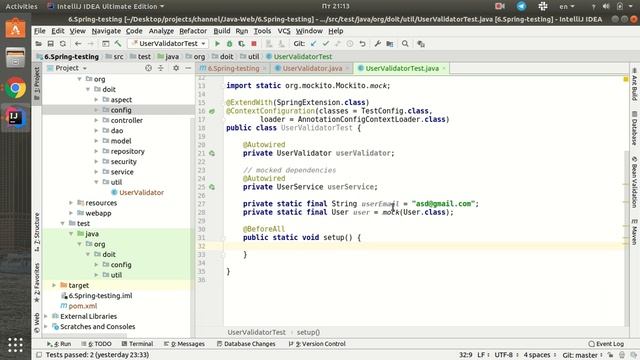Image resolution: width=640 pixels, height=360 pixels.
Task: Open the 4 spaces indent selector
Action: tap(539, 355)
